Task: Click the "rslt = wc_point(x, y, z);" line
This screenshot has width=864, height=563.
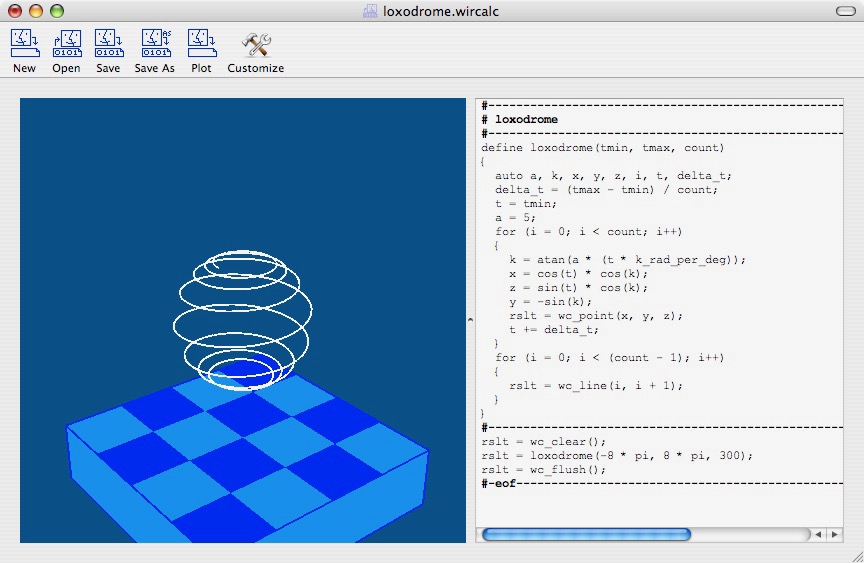Action: pos(596,316)
